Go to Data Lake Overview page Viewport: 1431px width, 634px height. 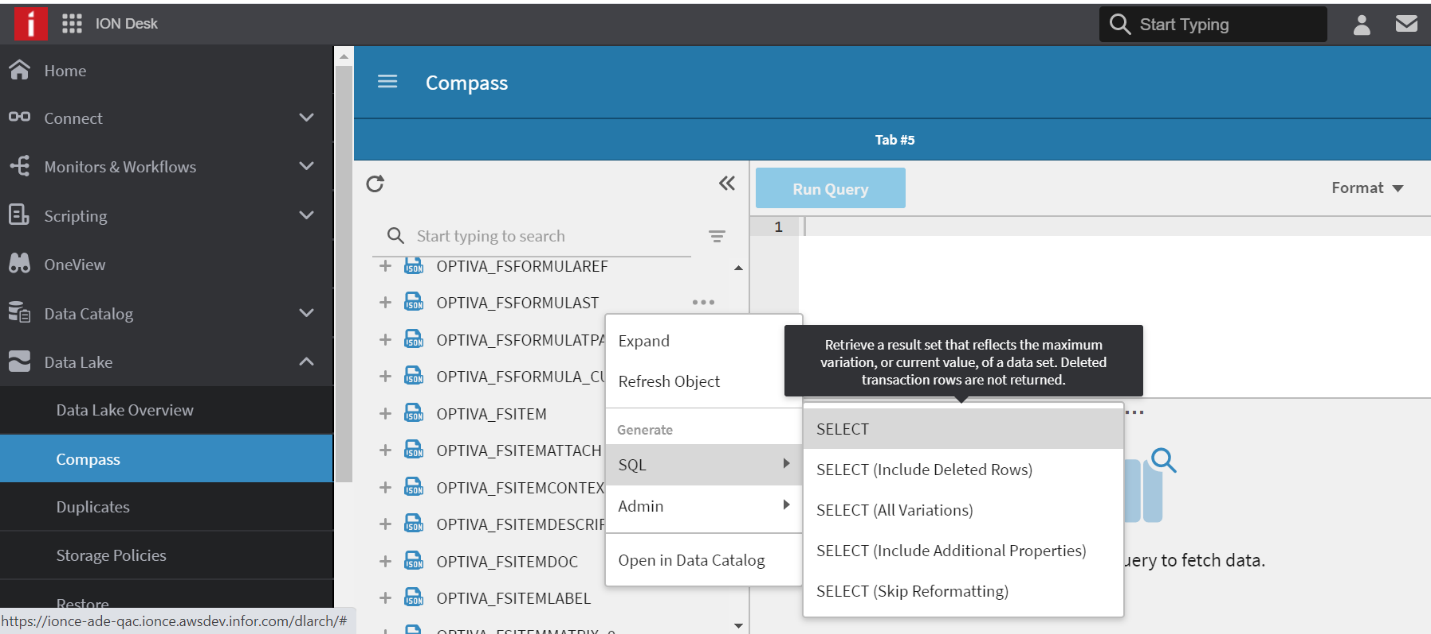point(125,410)
